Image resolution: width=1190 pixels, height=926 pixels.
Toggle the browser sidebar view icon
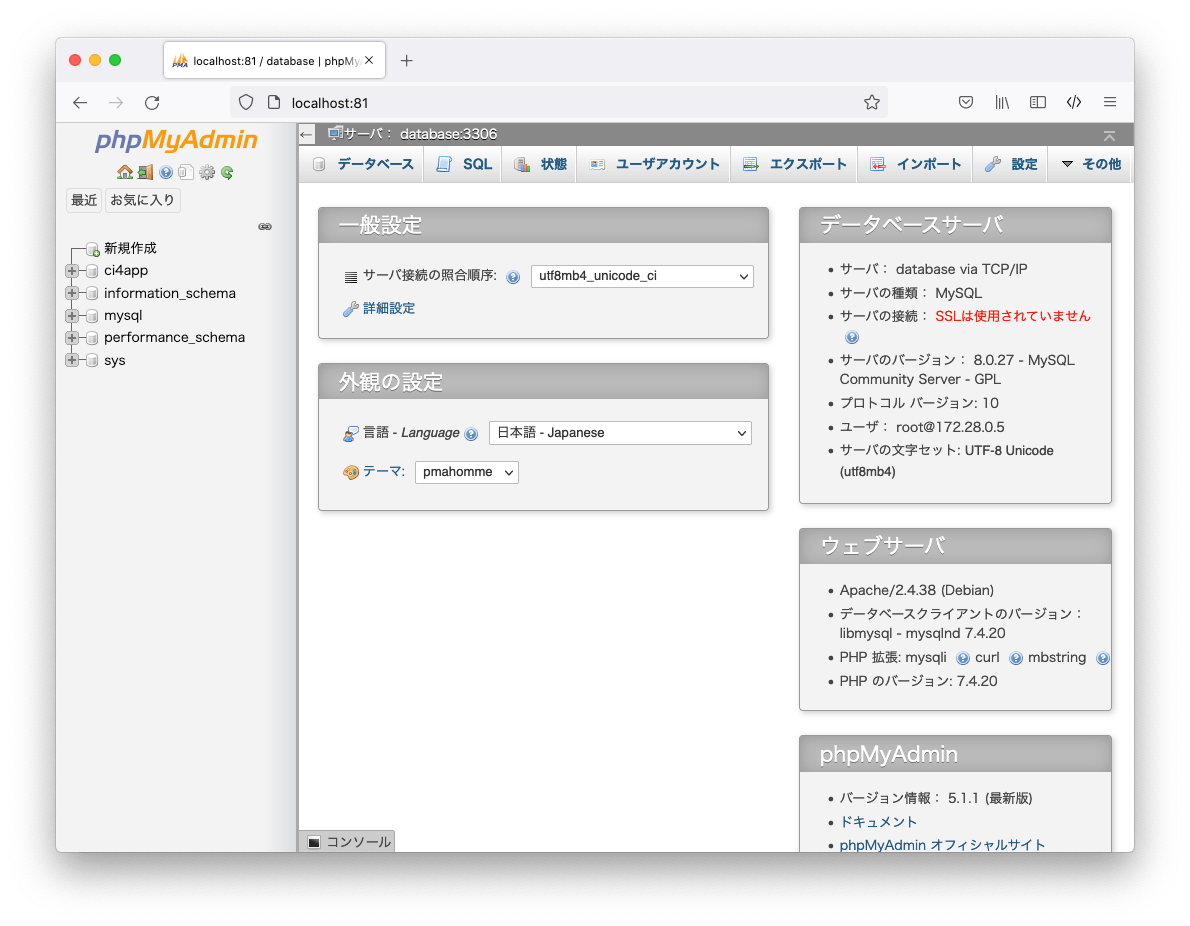[1037, 102]
